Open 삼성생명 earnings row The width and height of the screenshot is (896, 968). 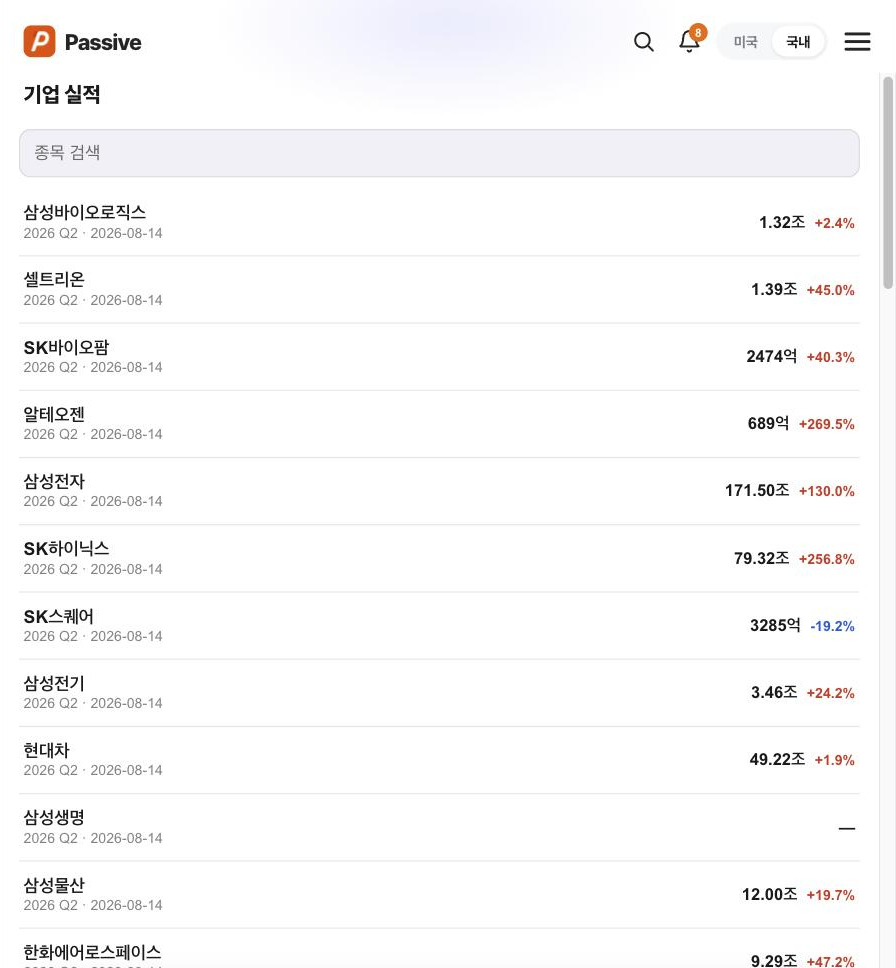point(439,827)
